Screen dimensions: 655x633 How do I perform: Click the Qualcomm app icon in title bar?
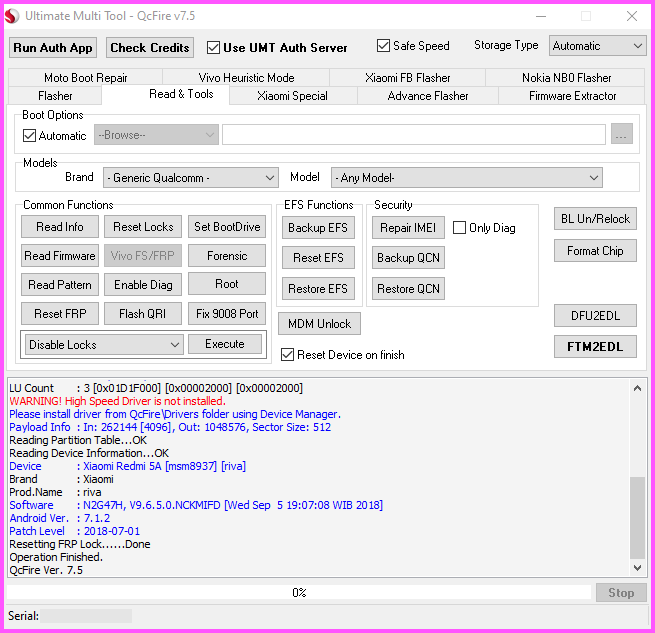coord(12,16)
